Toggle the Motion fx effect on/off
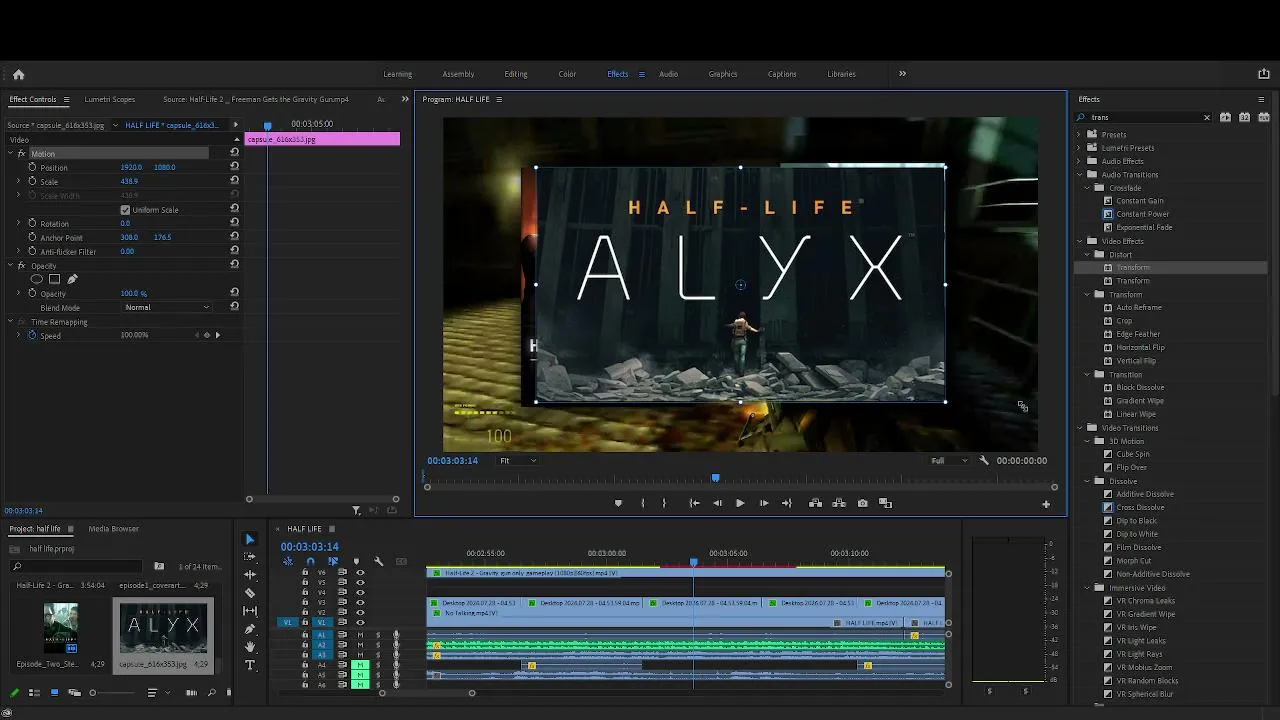This screenshot has width=1280, height=720. tap(21, 154)
